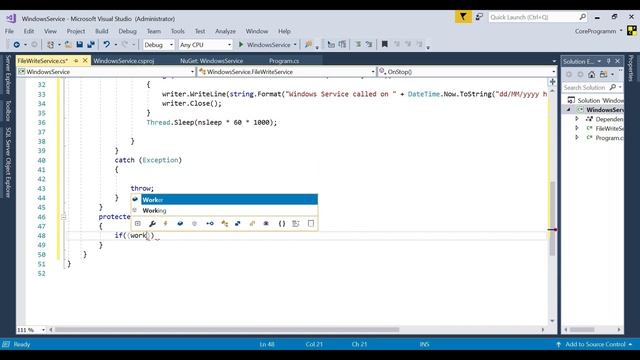This screenshot has width=640, height=360.
Task: Click the CoreProgramm account name
Action: coord(596,31)
